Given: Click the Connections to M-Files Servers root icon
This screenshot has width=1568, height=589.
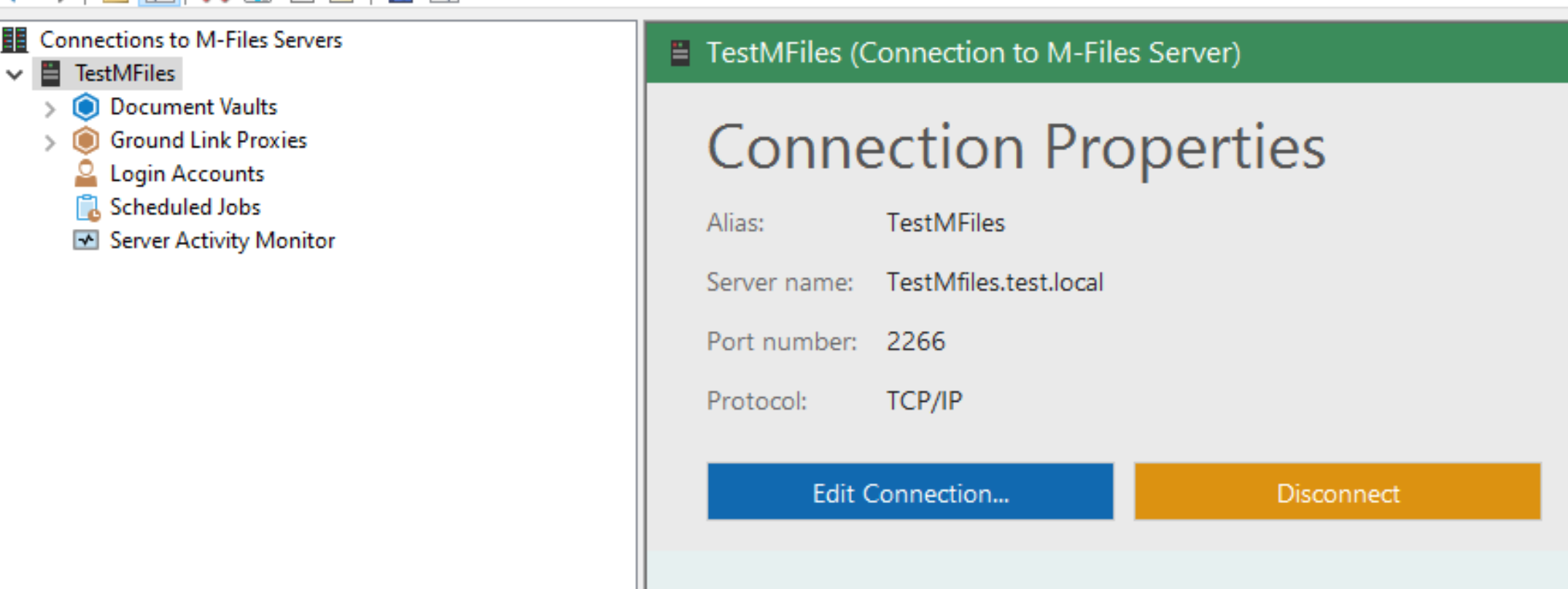Looking at the screenshot, I should 14,39.
